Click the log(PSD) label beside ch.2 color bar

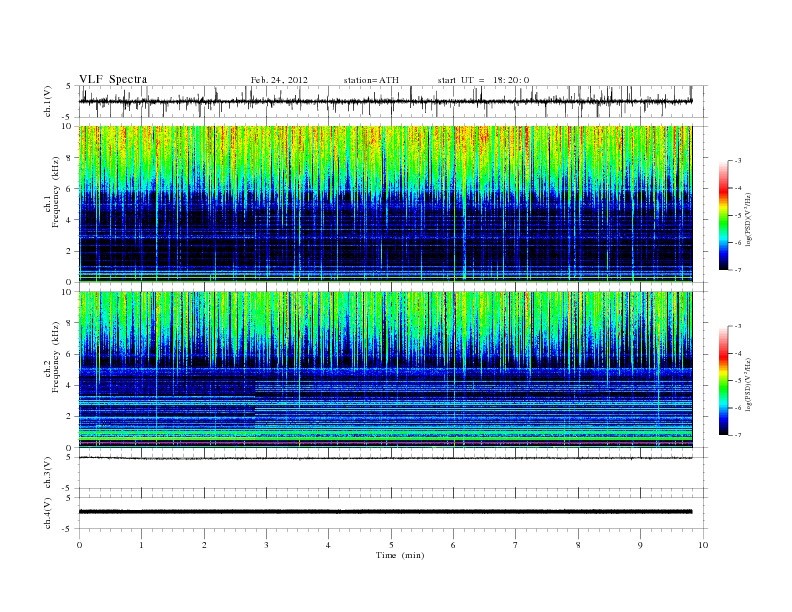(x=748, y=384)
